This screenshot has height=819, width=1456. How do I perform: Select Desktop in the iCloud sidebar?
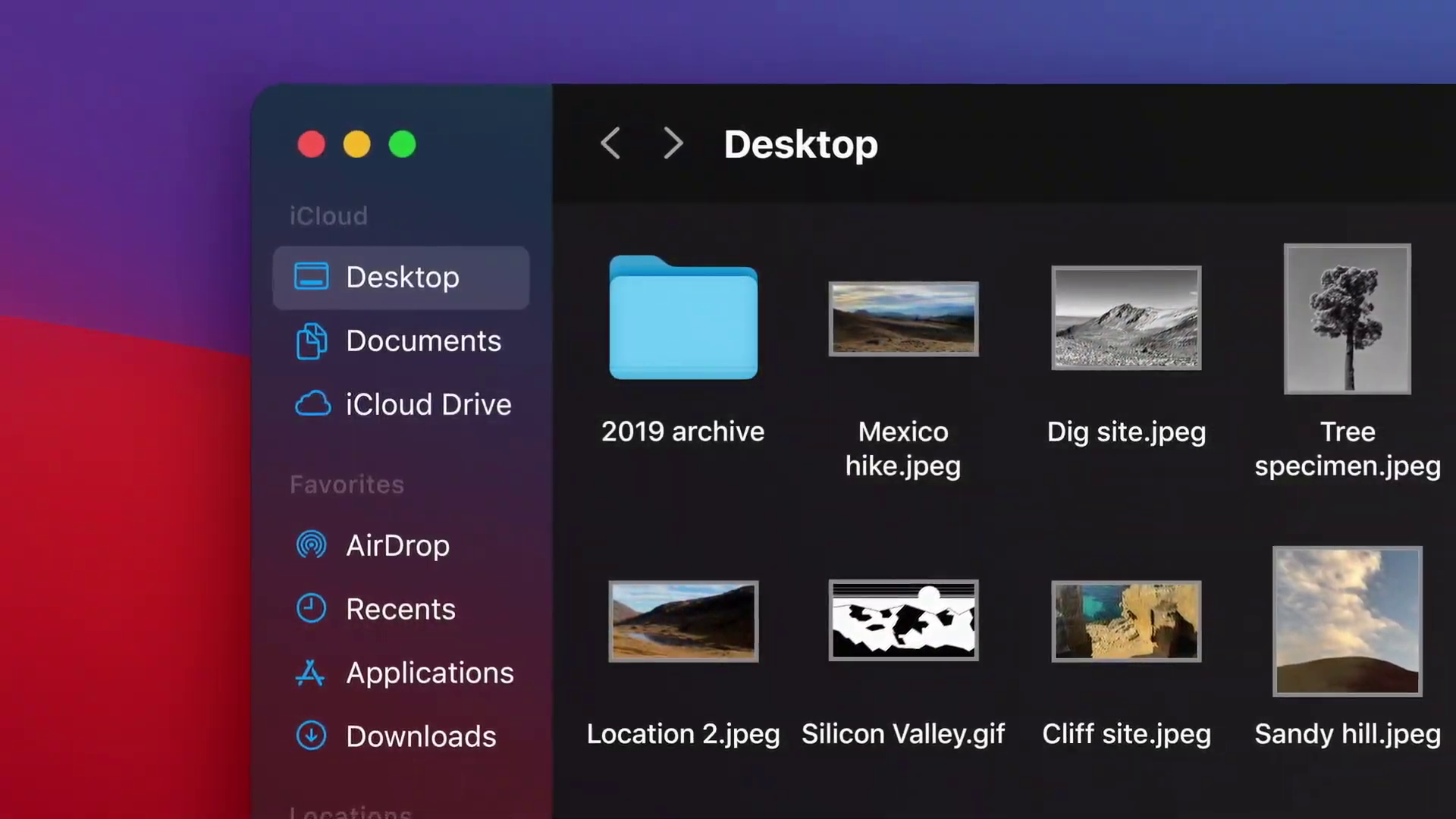403,277
